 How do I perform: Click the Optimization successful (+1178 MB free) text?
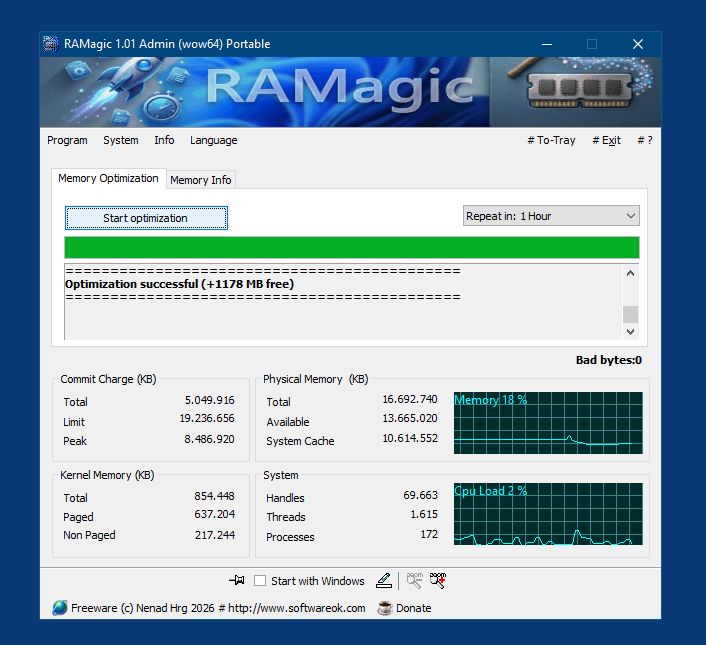(x=179, y=284)
